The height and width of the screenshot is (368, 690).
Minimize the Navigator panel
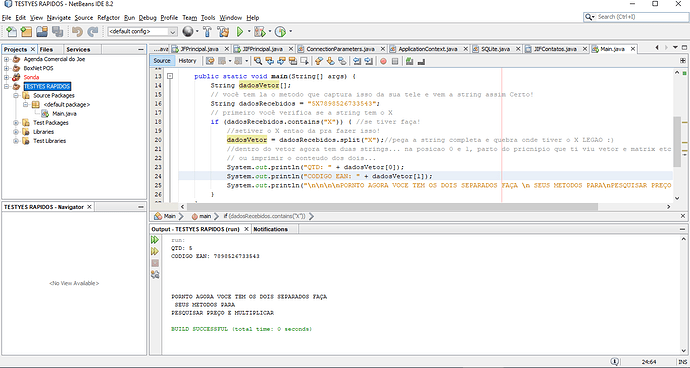point(141,206)
